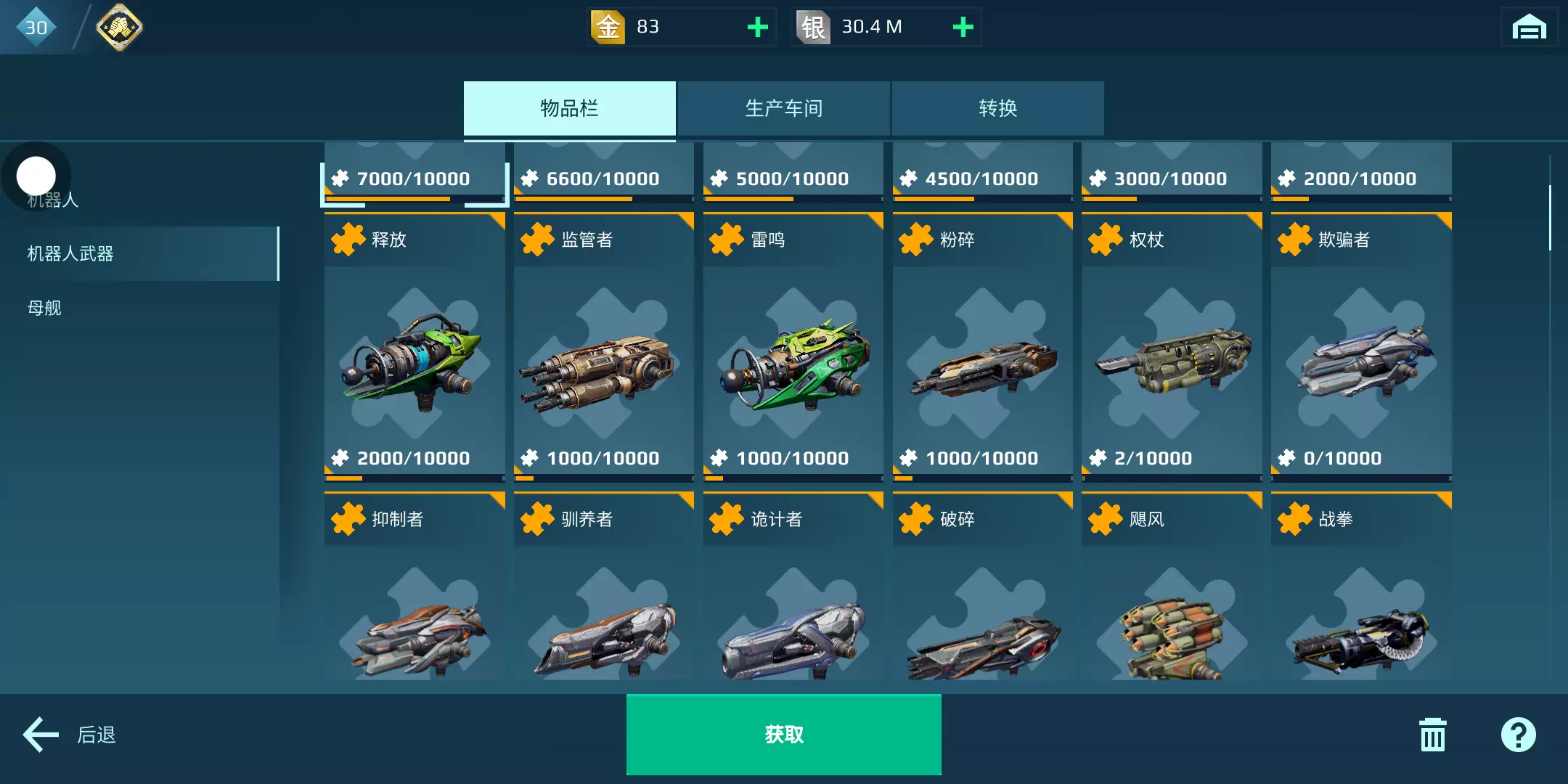Click the level 30 diamond badge

tap(36, 28)
